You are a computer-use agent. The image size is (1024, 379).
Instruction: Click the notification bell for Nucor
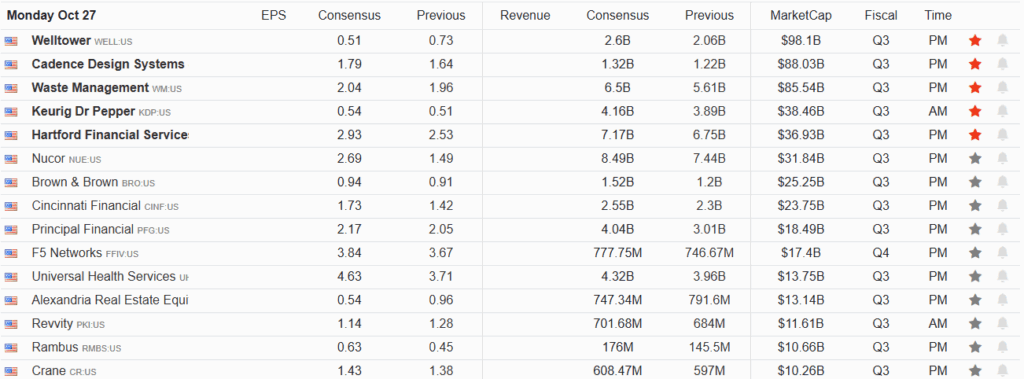pyautogui.click(x=1002, y=158)
